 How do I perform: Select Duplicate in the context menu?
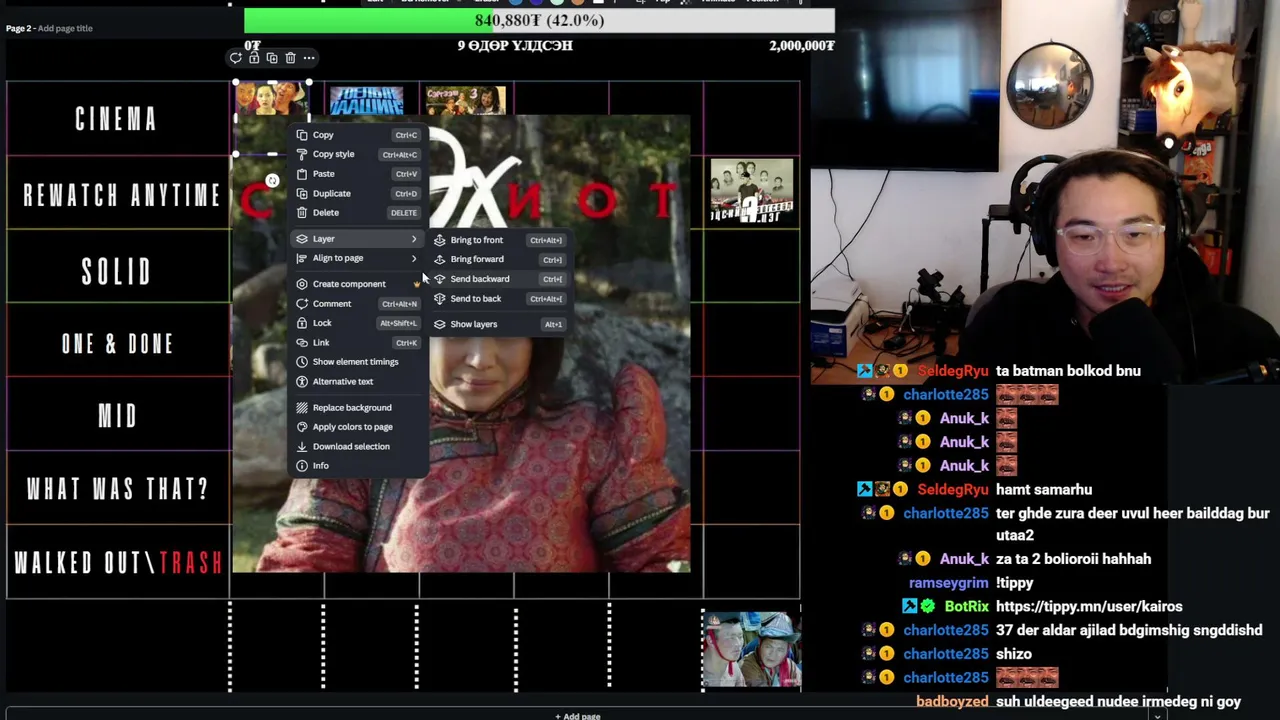(359, 193)
